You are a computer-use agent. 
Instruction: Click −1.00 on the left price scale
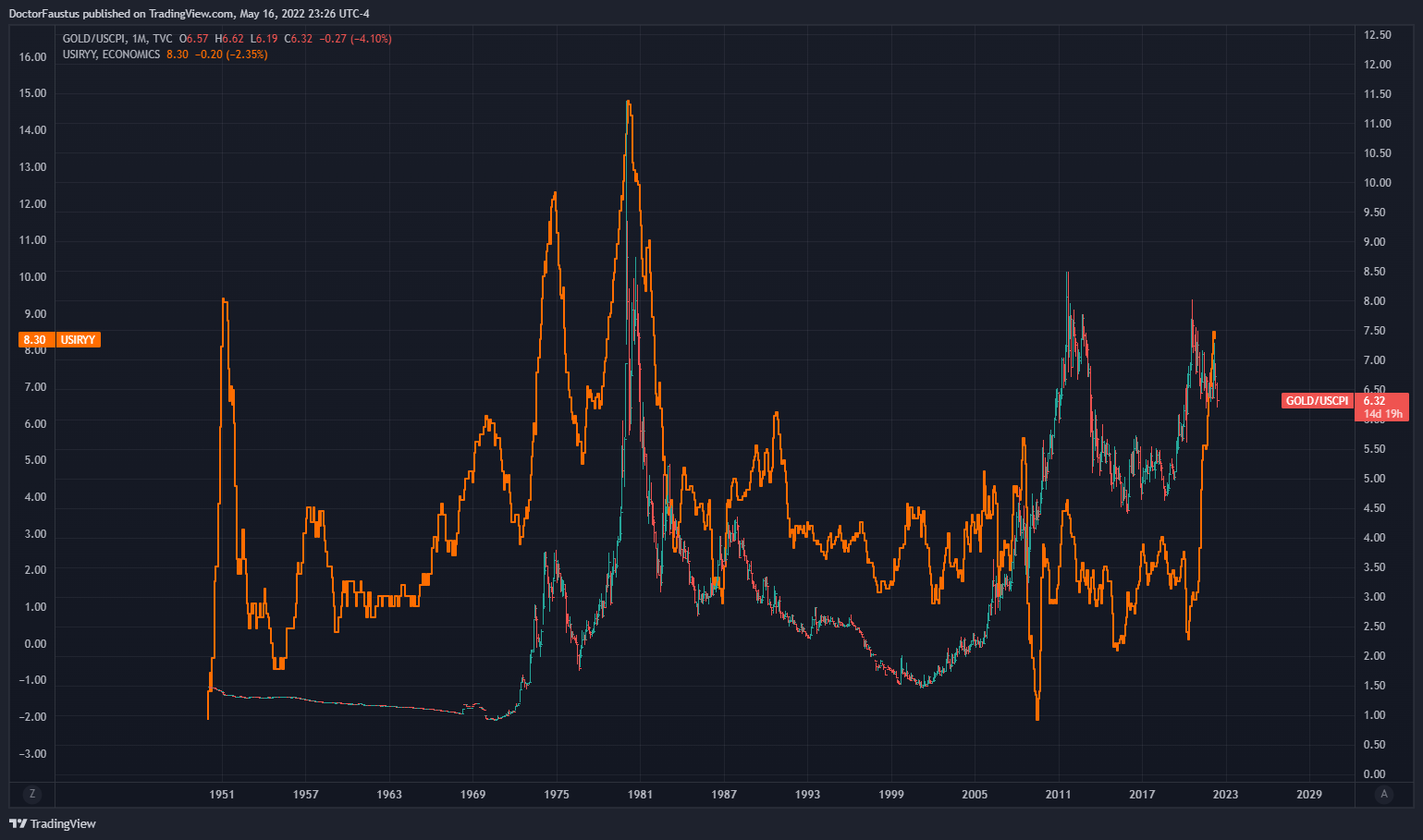click(32, 680)
